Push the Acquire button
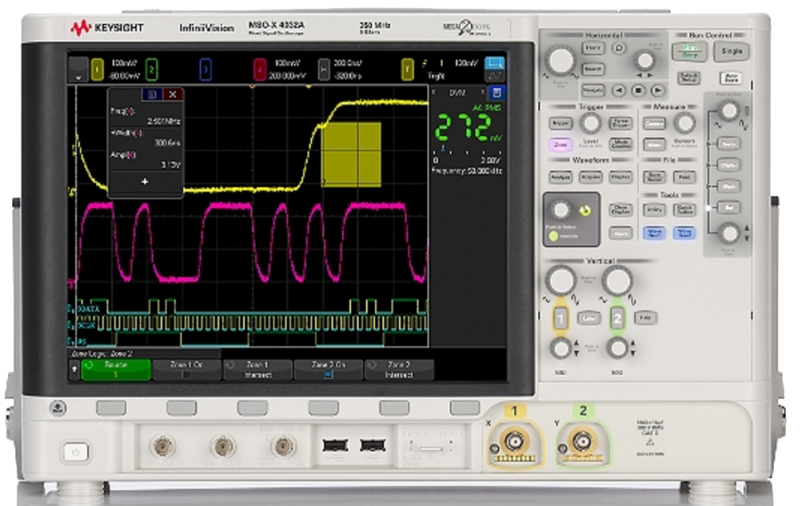806x506 pixels. [591, 177]
